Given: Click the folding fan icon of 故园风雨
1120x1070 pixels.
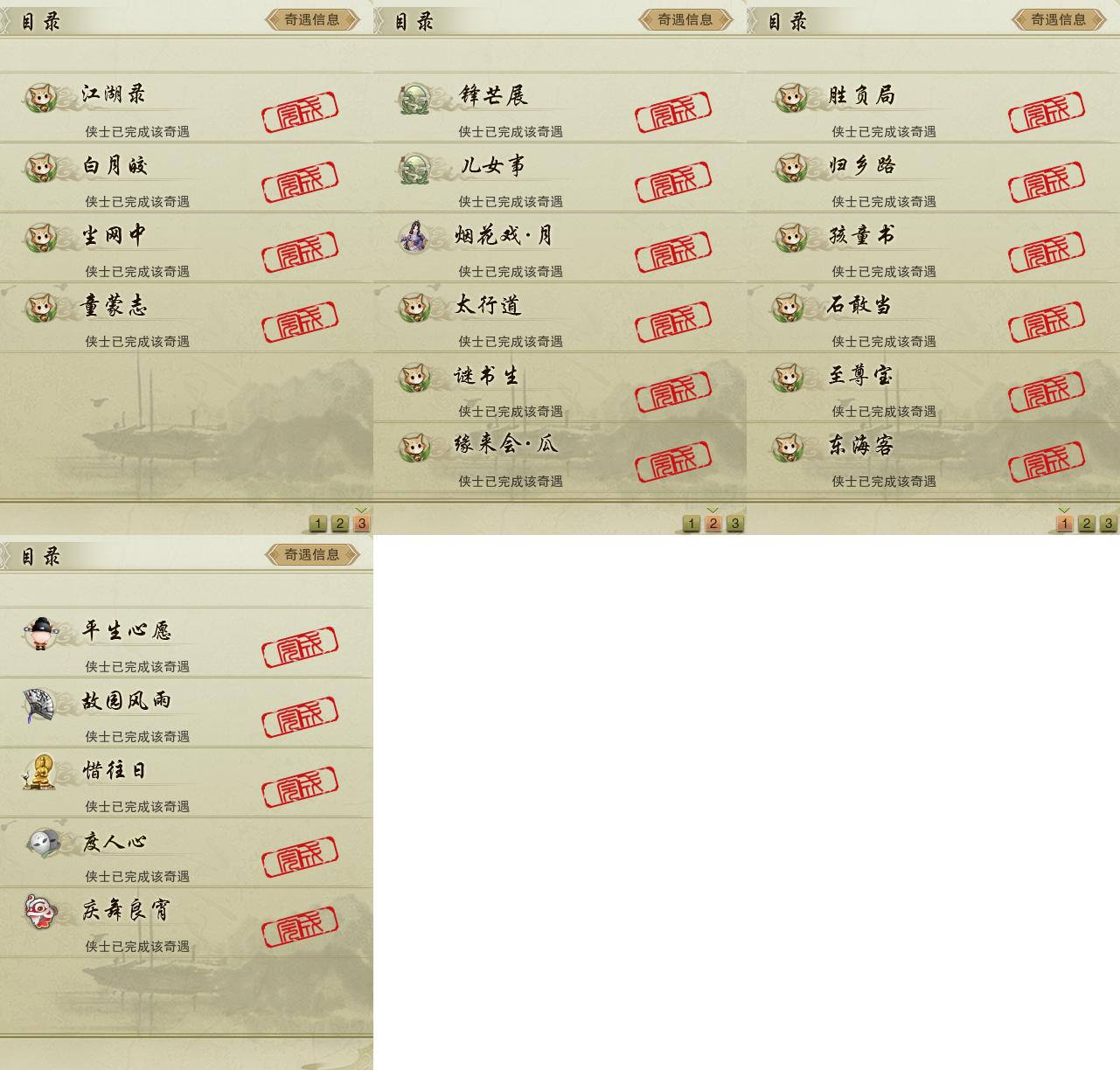Looking at the screenshot, I should pos(39,704).
